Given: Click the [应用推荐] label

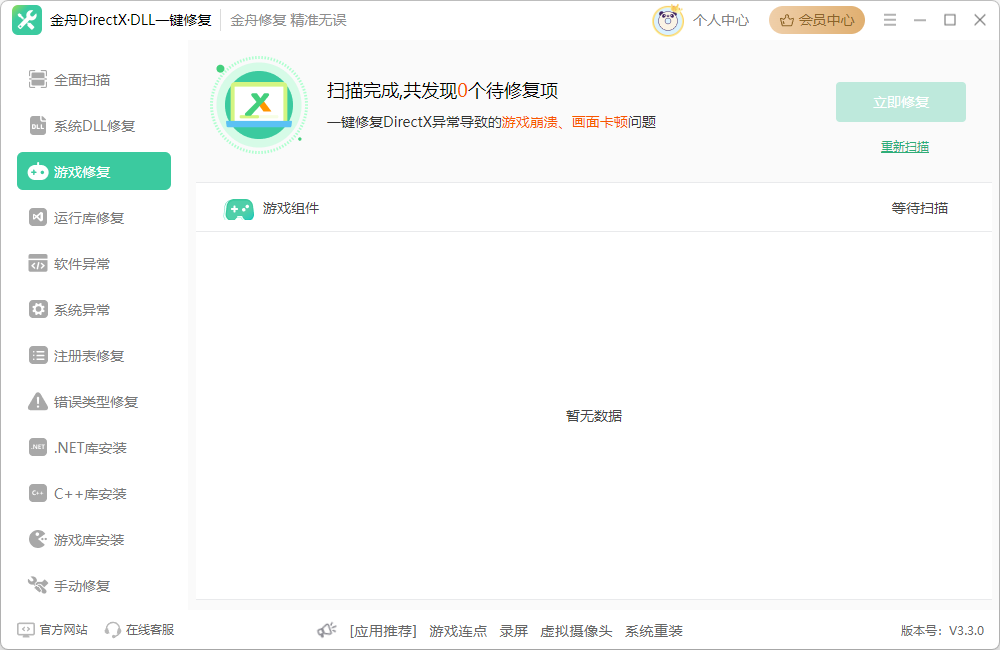Looking at the screenshot, I should 383,631.
